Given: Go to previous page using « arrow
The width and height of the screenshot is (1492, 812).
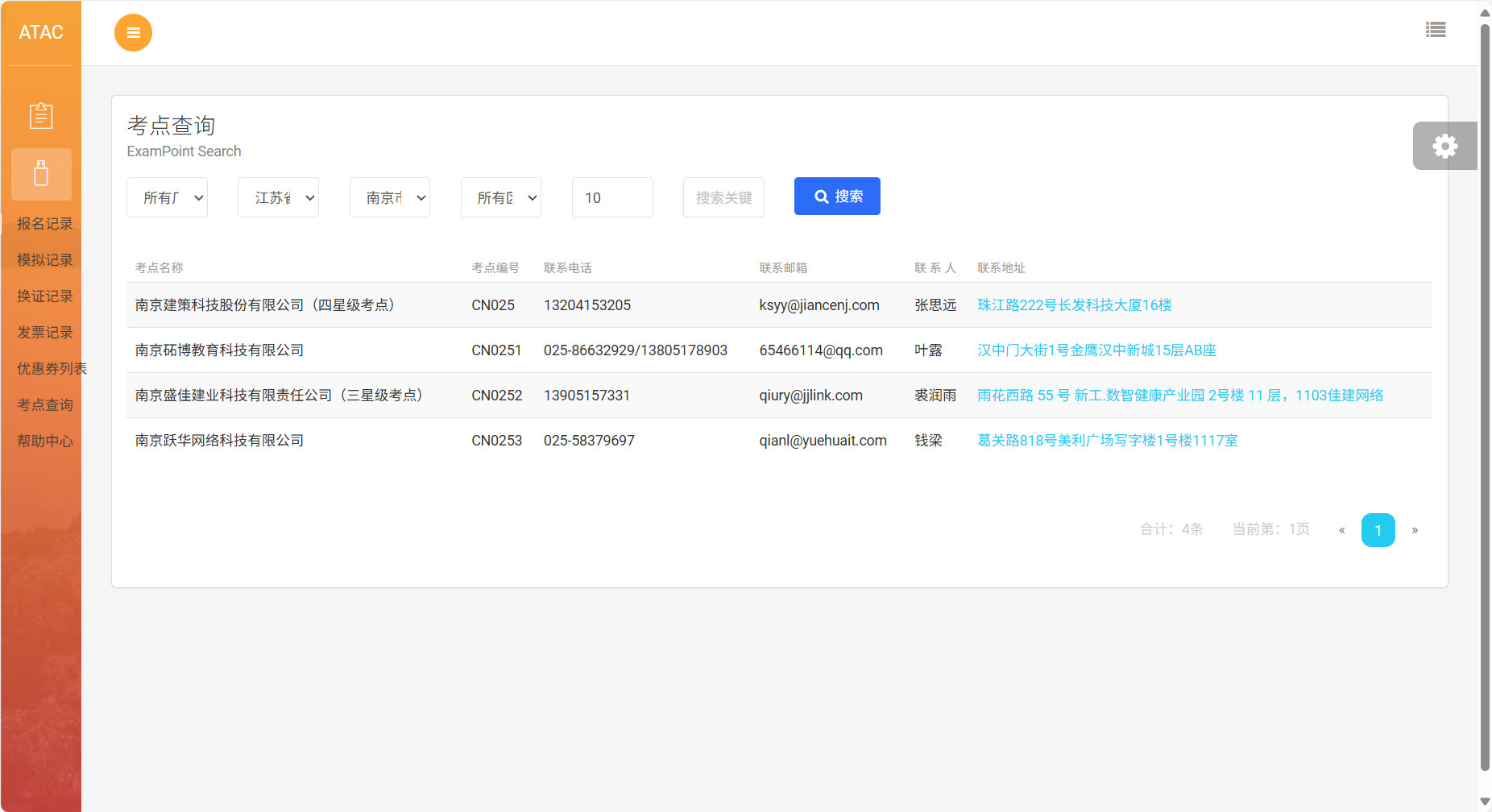Looking at the screenshot, I should click(x=1341, y=530).
